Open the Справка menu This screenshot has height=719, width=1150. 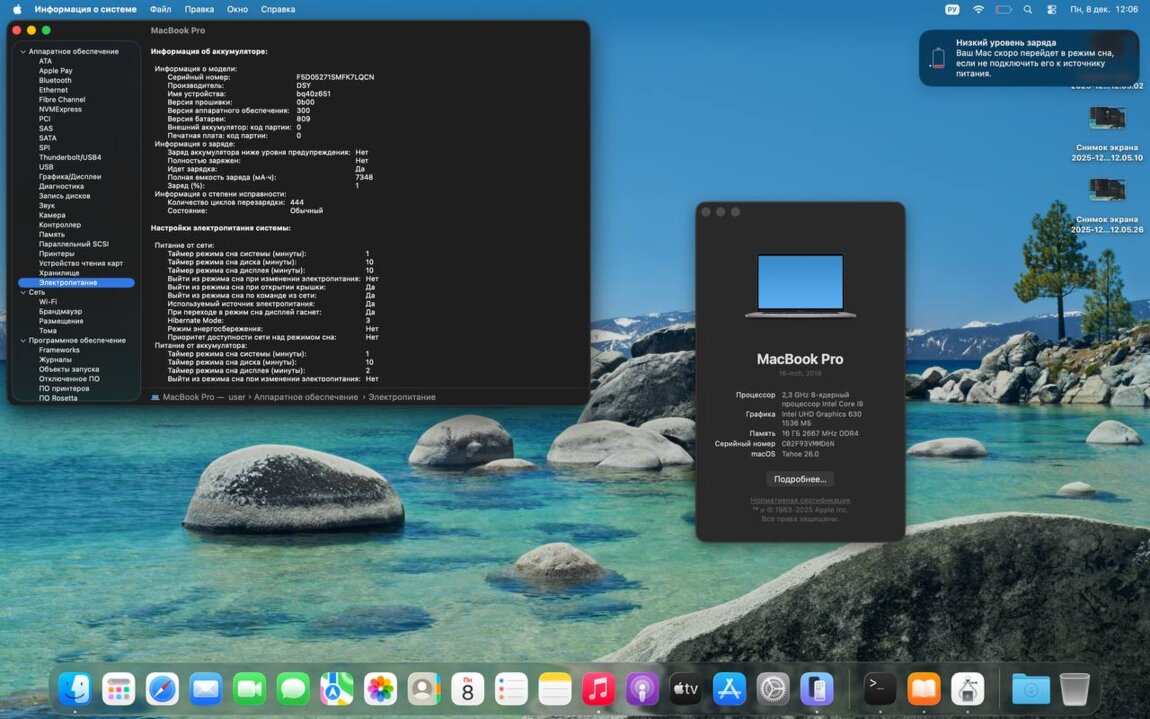click(x=277, y=9)
